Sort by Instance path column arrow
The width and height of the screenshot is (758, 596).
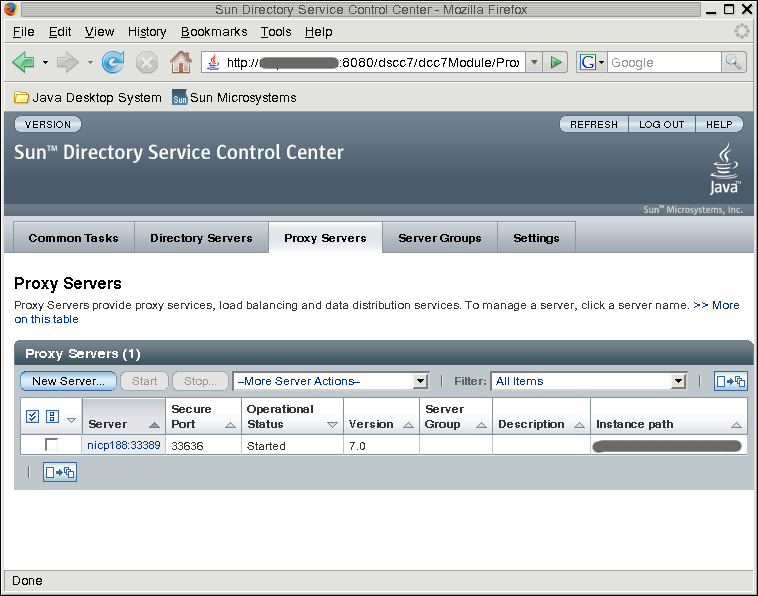coord(736,425)
